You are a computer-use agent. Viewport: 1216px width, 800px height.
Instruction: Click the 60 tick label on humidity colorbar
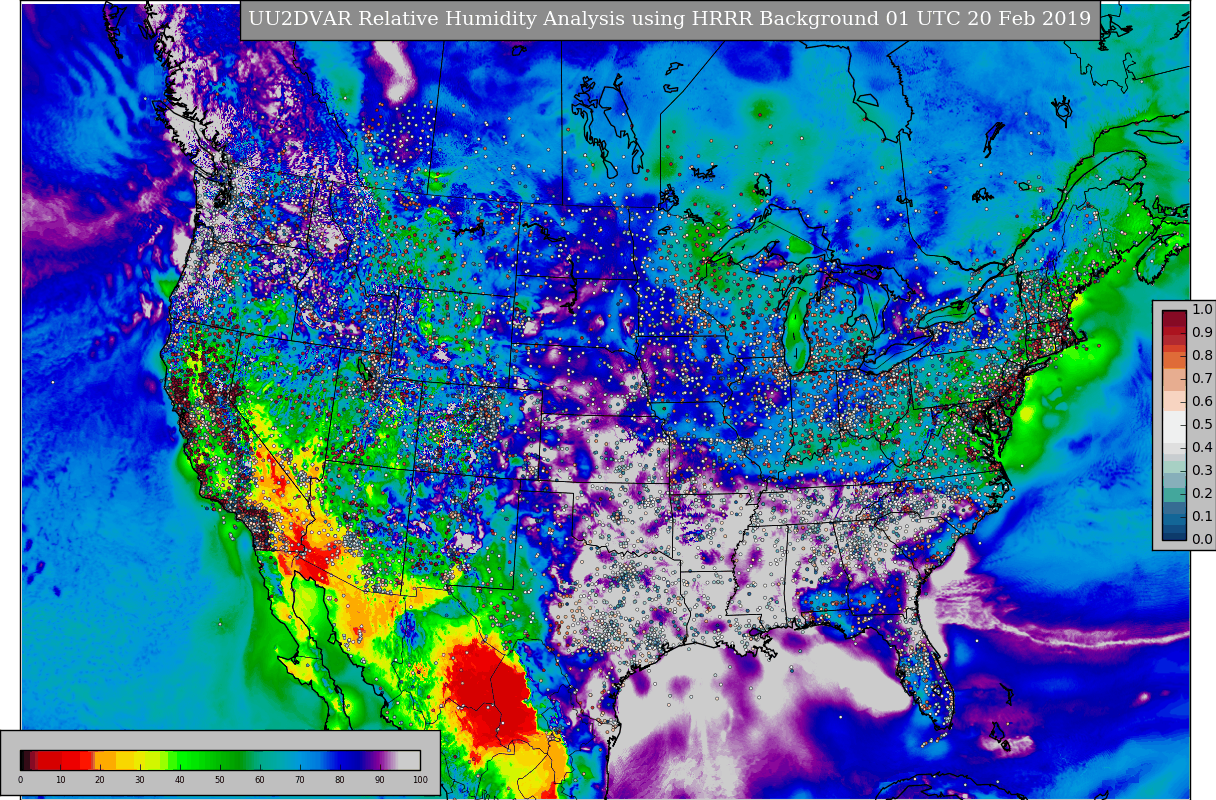[260, 780]
